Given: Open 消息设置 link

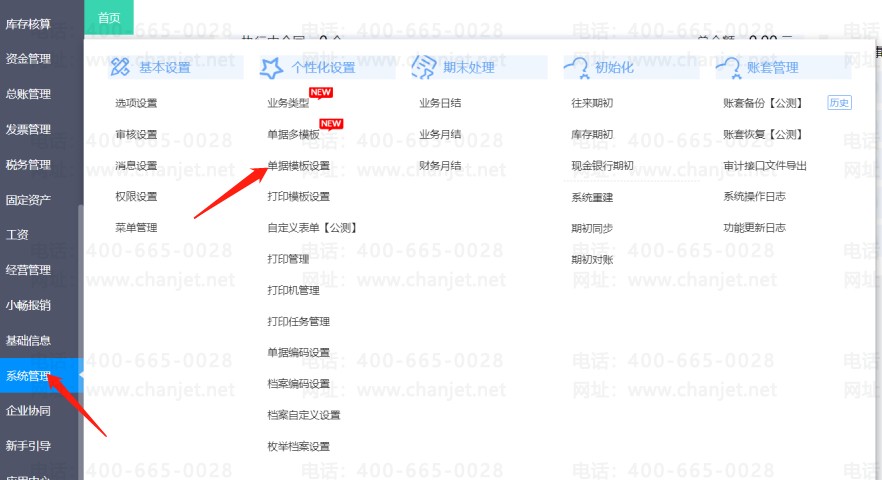Looking at the screenshot, I should tap(136, 165).
